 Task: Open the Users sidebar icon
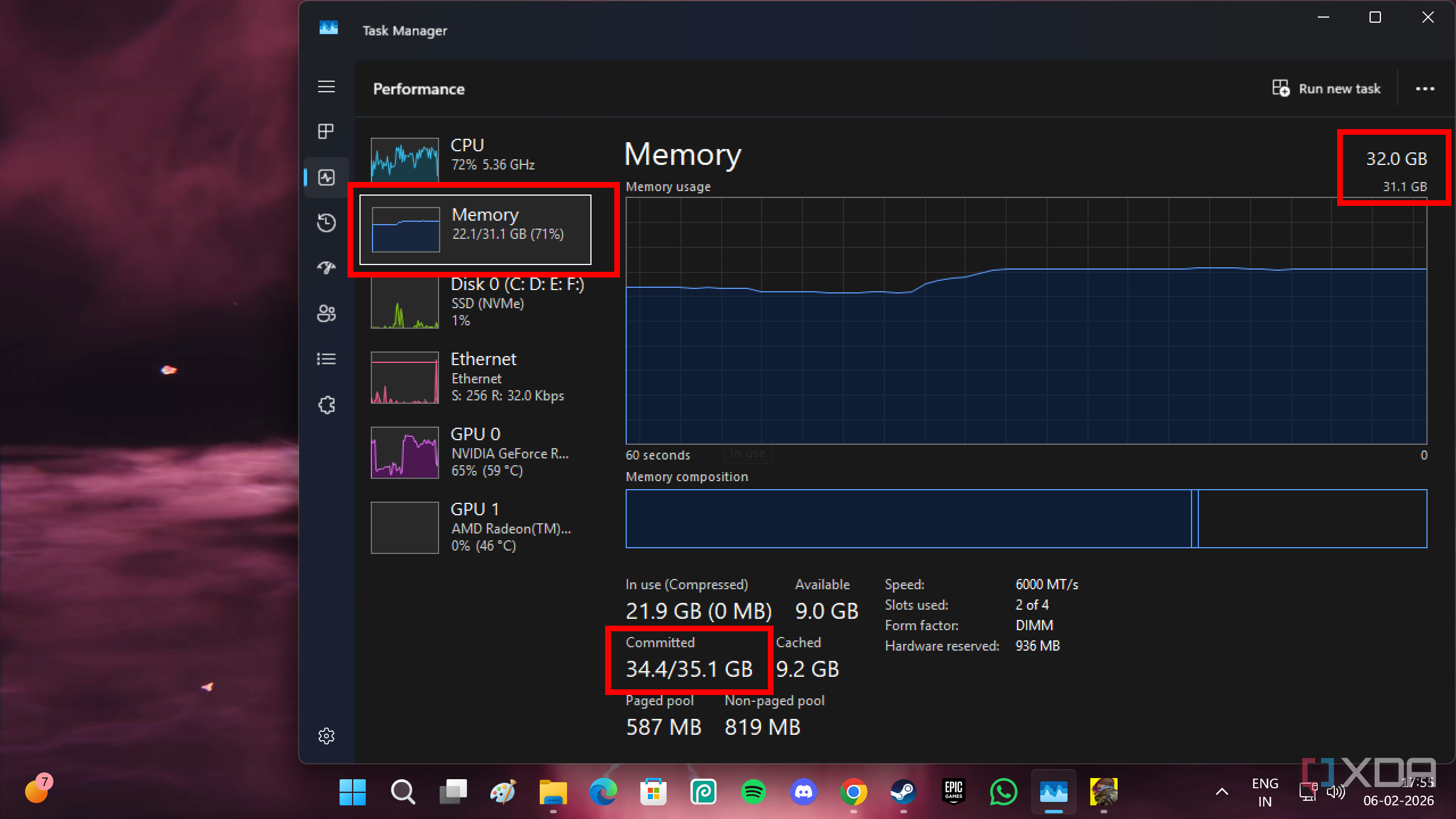click(326, 313)
